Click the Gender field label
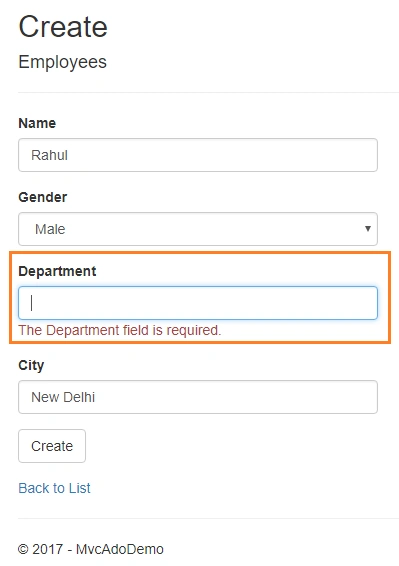 pos(43,197)
